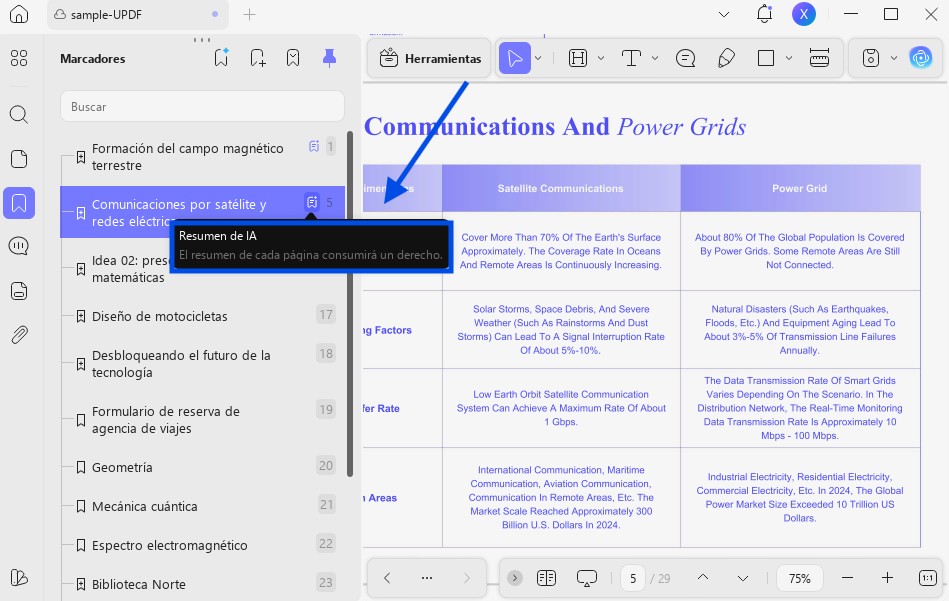
Task: Select the comment speech bubble tool
Action: (x=685, y=58)
